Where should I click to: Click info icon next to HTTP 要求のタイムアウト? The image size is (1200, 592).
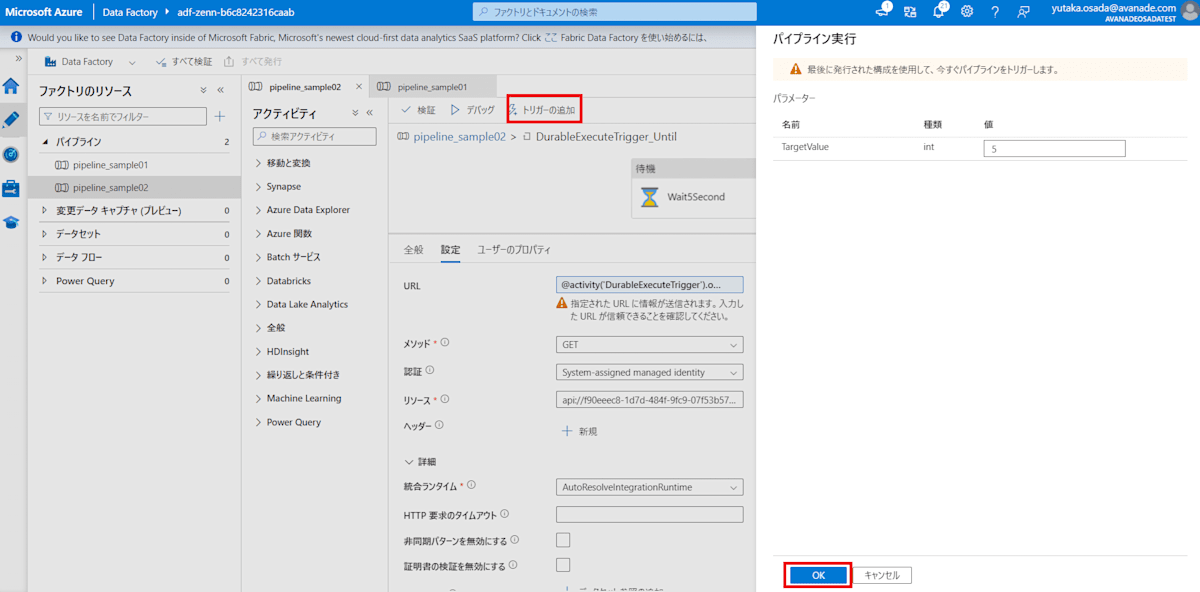point(504,514)
